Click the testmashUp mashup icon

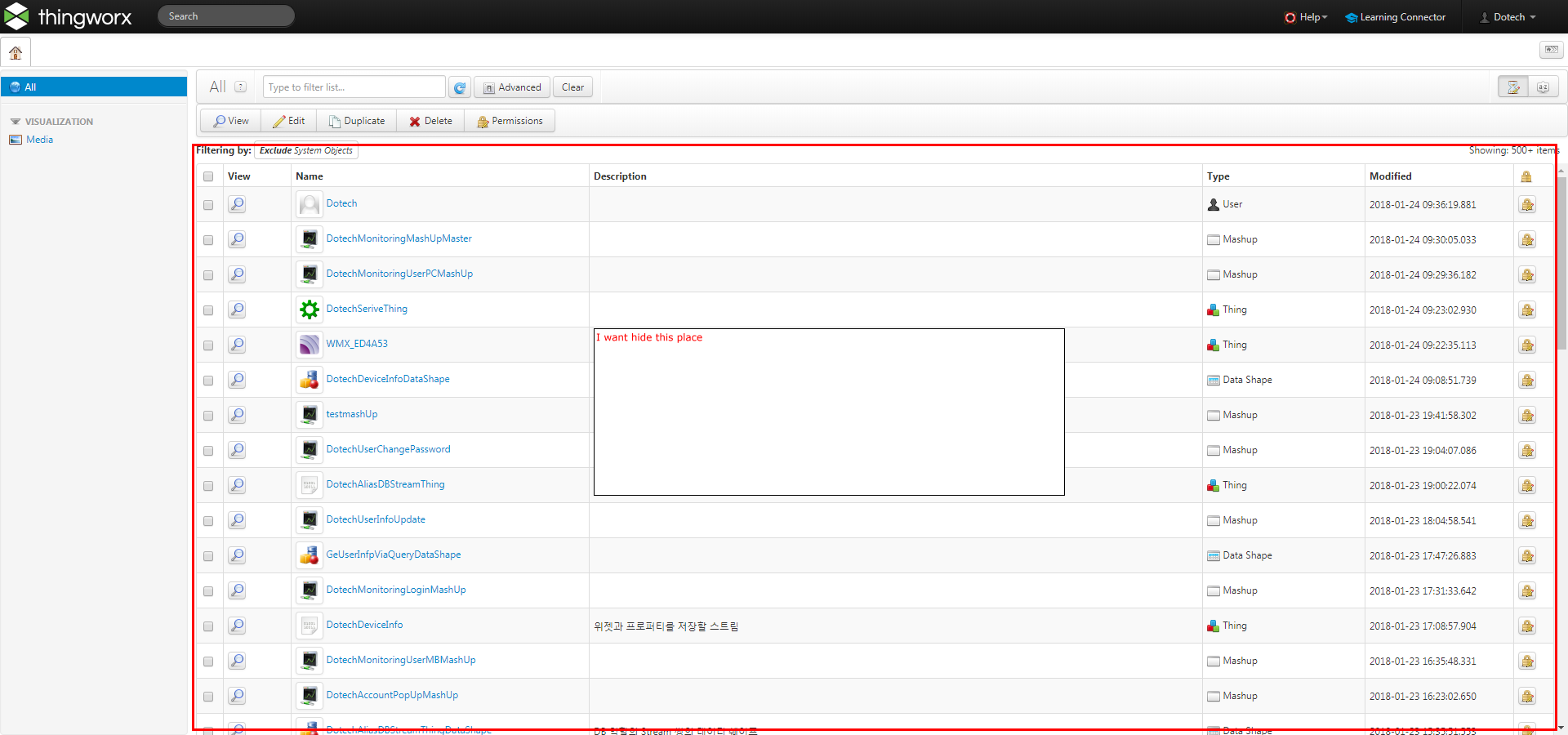310,415
